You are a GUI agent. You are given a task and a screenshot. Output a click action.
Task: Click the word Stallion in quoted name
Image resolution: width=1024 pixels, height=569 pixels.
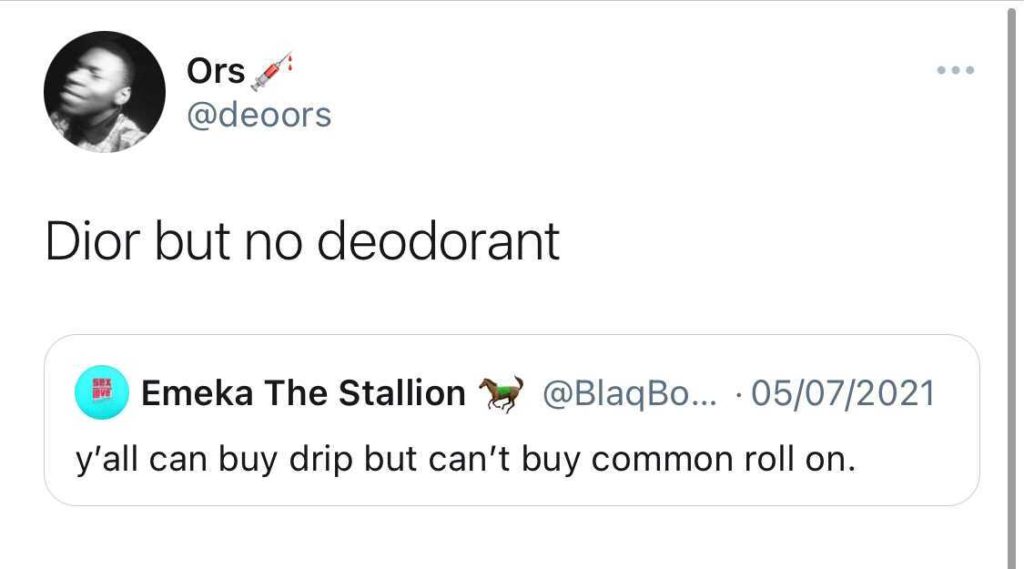point(402,393)
